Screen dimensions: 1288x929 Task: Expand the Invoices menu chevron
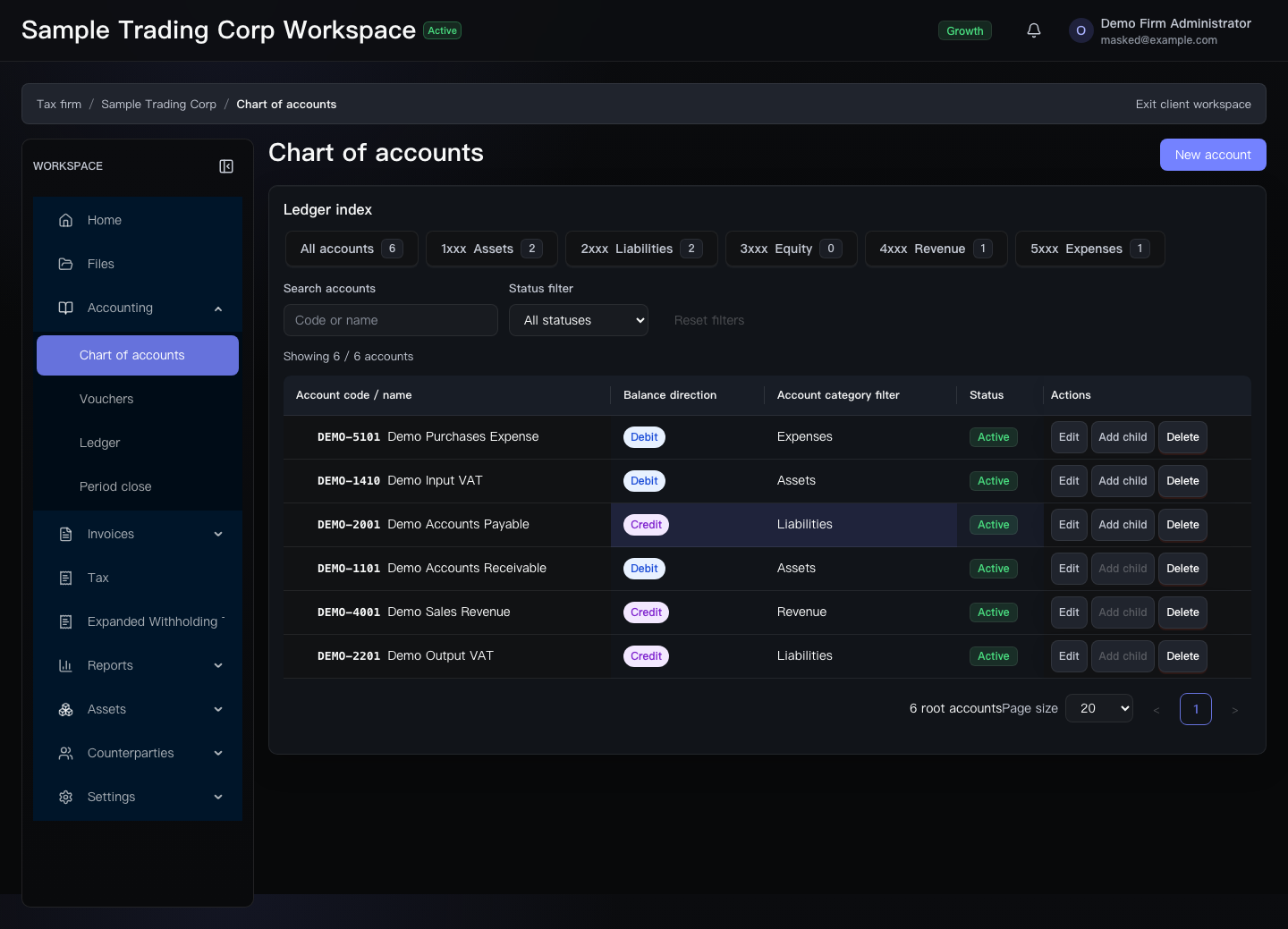tap(218, 534)
